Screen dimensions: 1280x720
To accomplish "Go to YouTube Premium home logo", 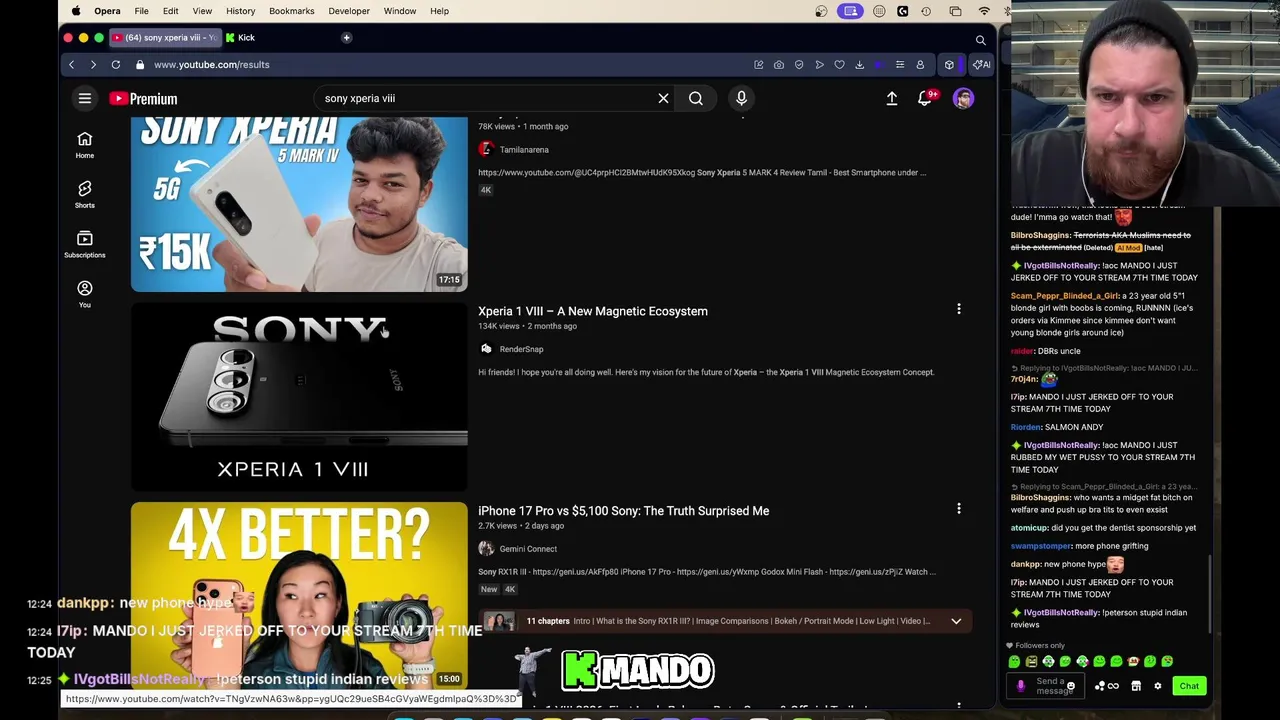I will click(144, 99).
